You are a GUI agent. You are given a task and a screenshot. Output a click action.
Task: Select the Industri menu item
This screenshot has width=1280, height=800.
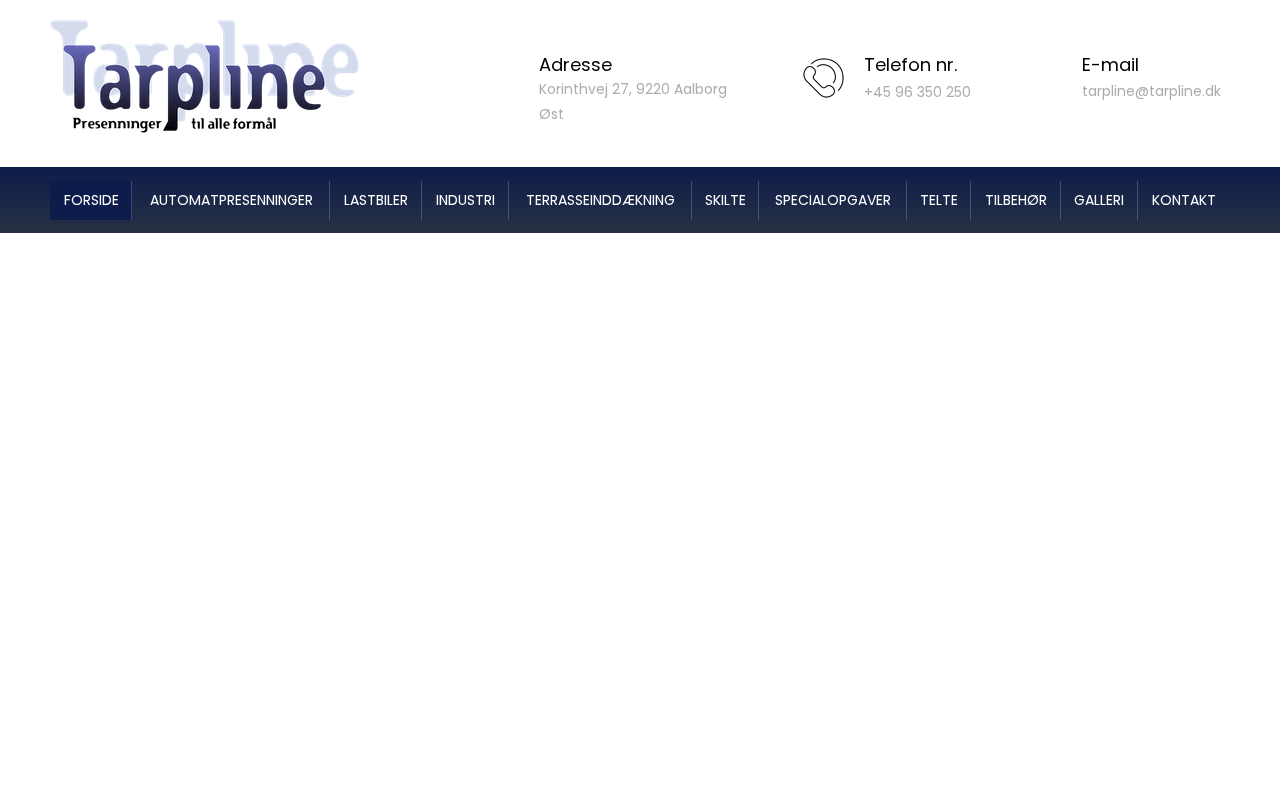(x=465, y=200)
